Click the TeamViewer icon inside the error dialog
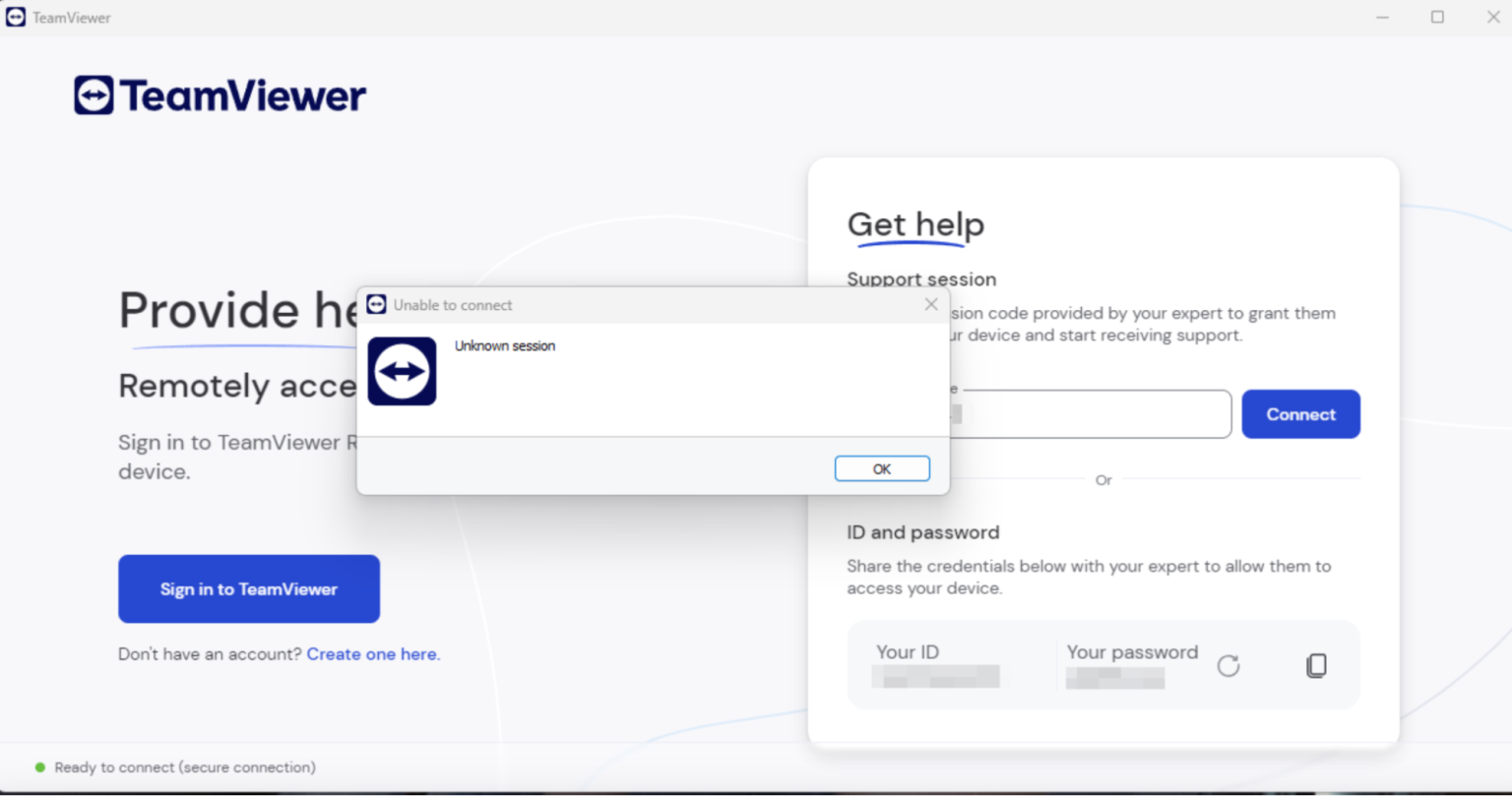 (402, 371)
